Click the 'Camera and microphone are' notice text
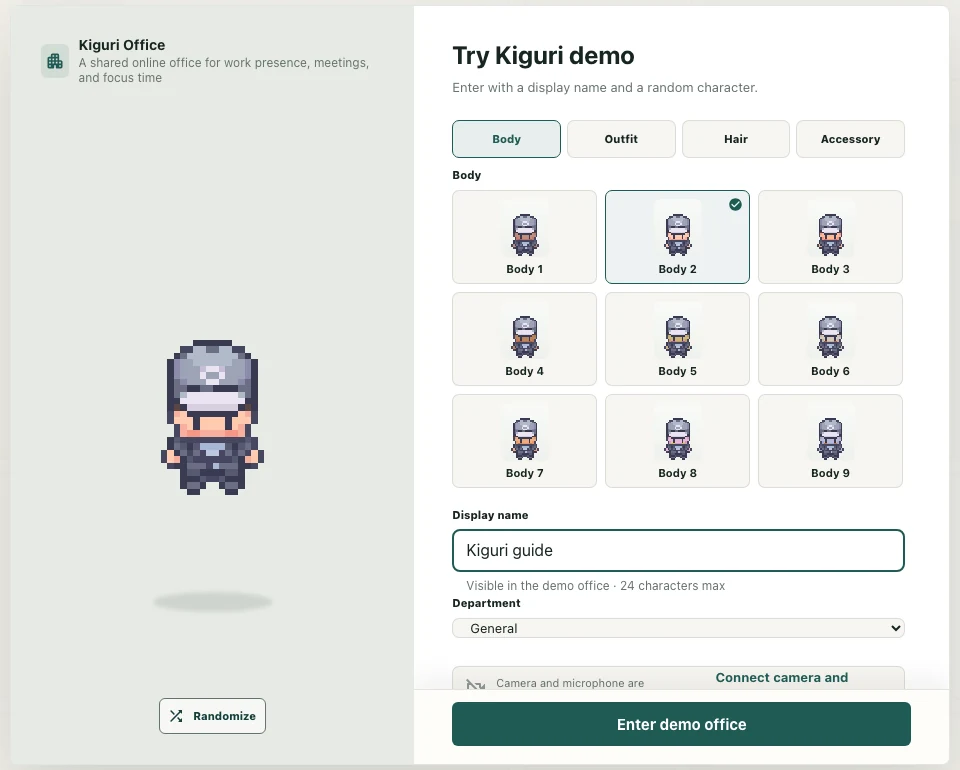Image resolution: width=960 pixels, height=770 pixels. coord(570,683)
